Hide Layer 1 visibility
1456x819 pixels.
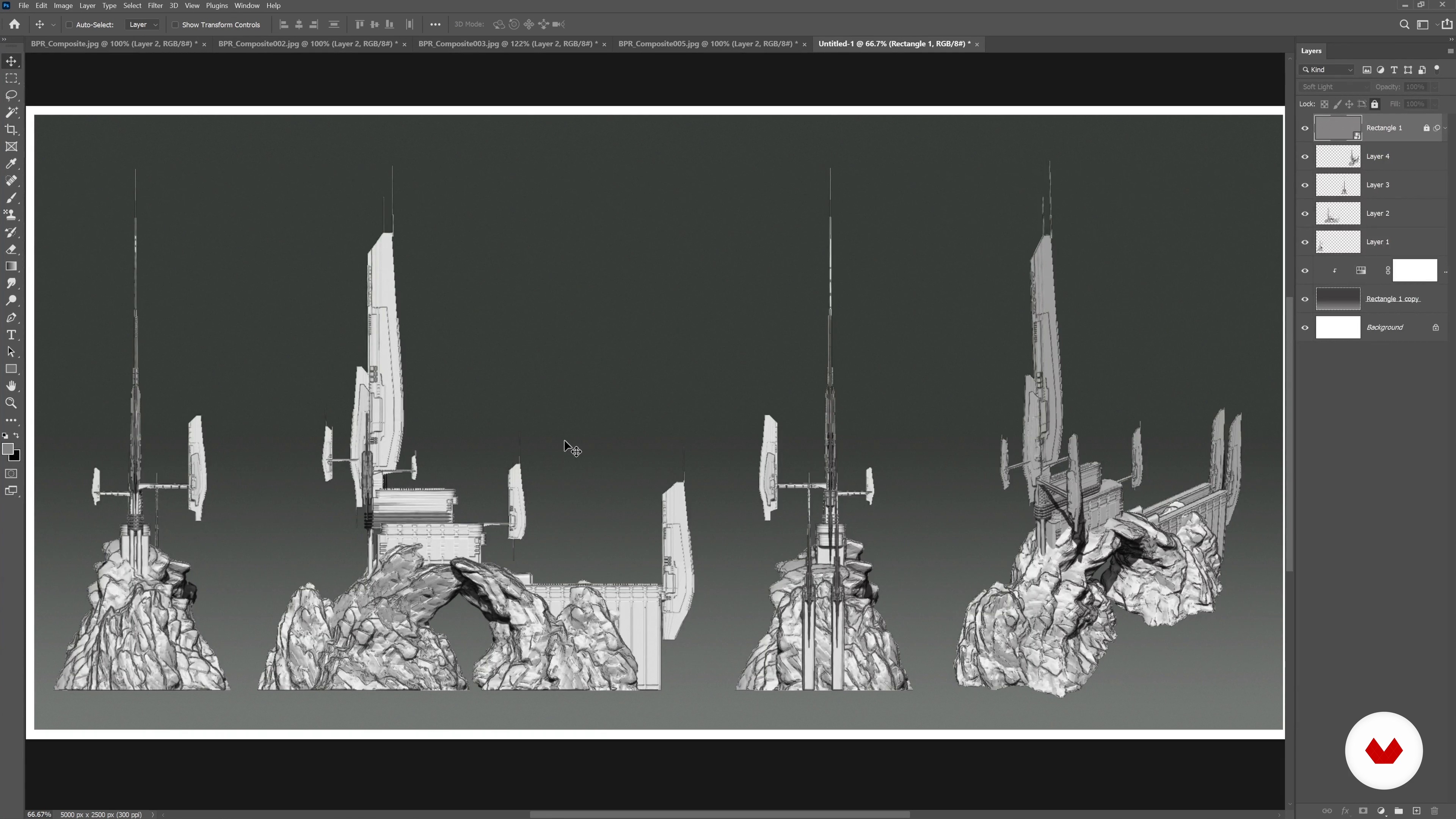1305,242
